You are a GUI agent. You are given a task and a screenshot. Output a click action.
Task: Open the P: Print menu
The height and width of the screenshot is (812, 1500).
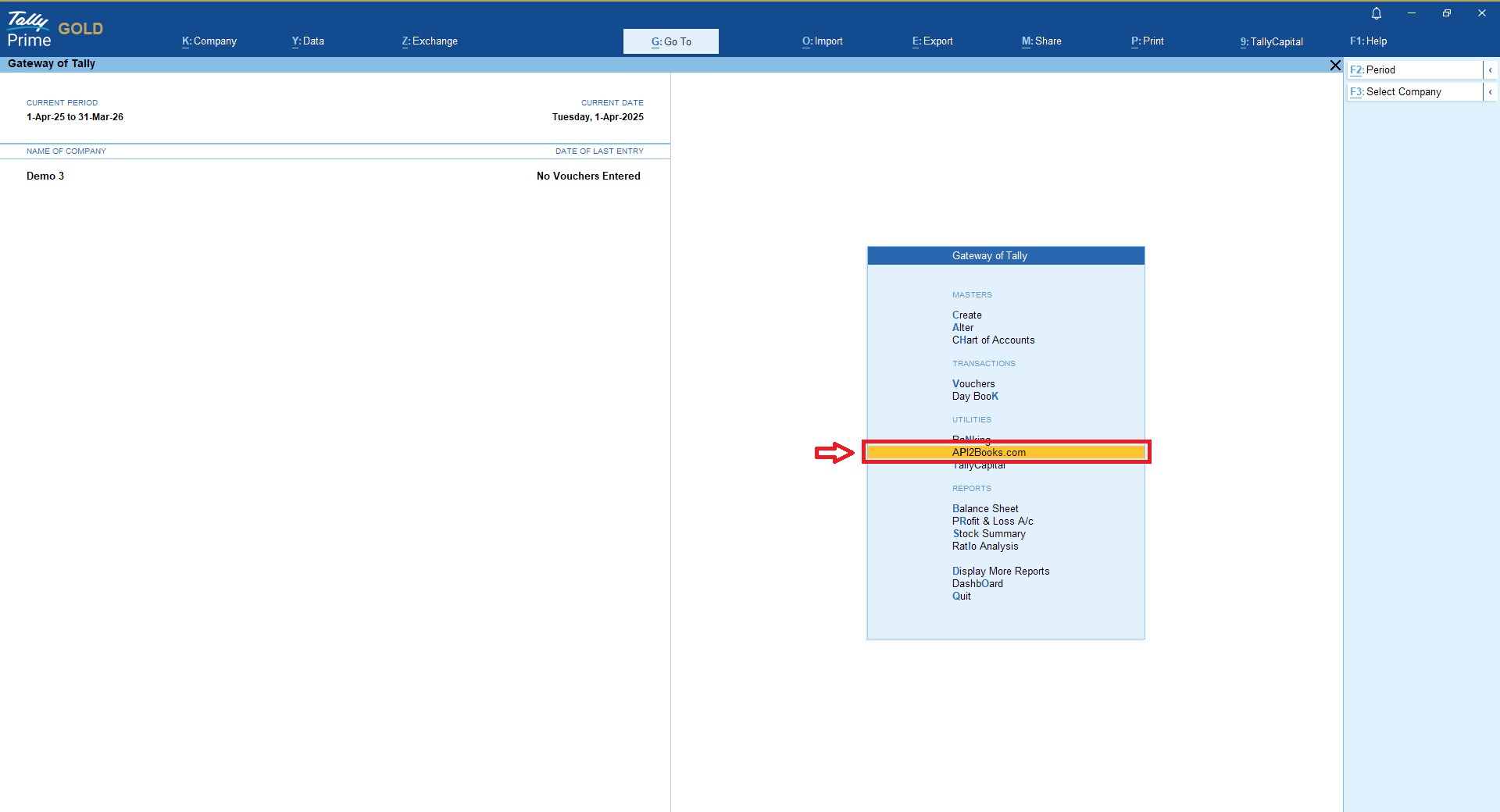1147,41
